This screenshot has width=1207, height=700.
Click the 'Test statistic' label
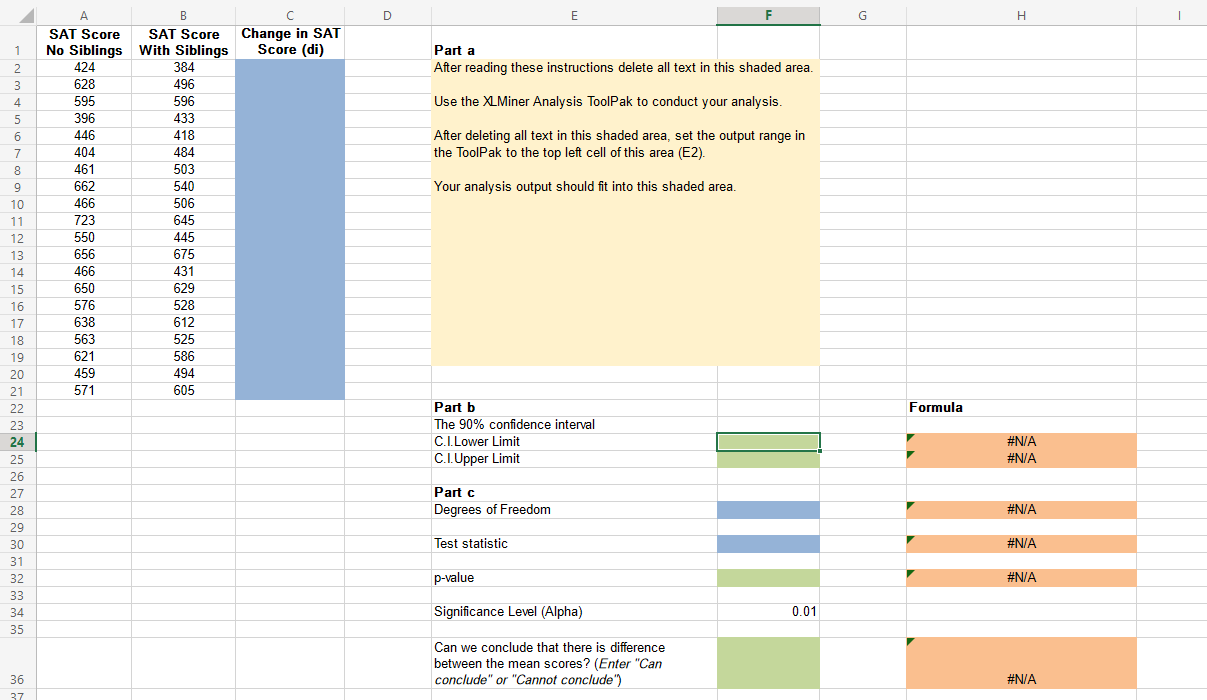(x=470, y=544)
